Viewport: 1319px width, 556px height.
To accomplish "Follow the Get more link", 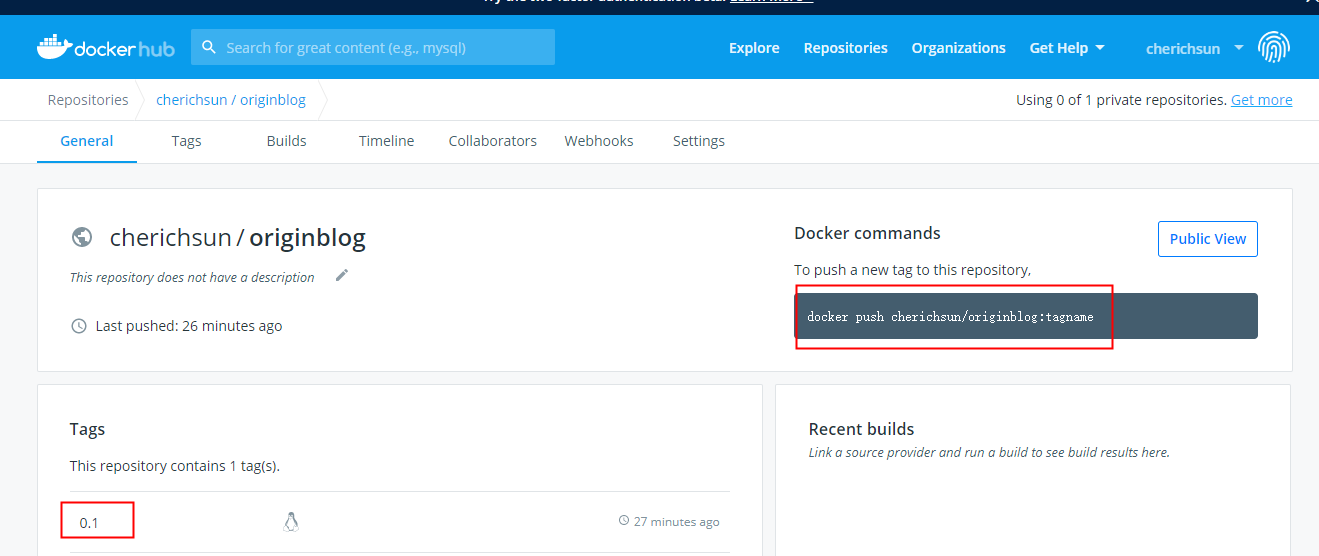I will [1262, 100].
